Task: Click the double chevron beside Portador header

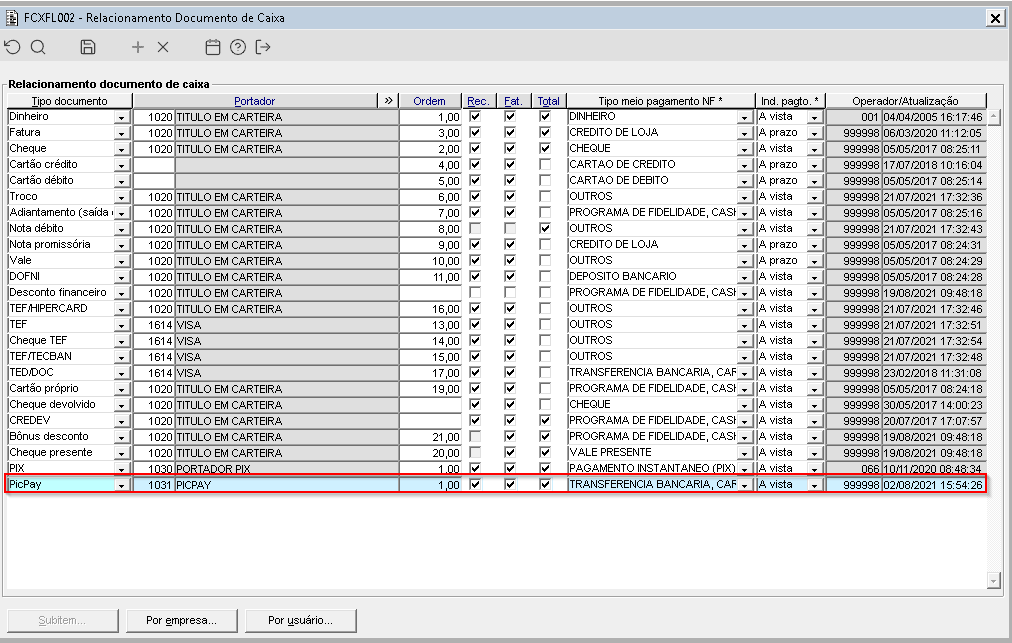Action: tap(388, 101)
